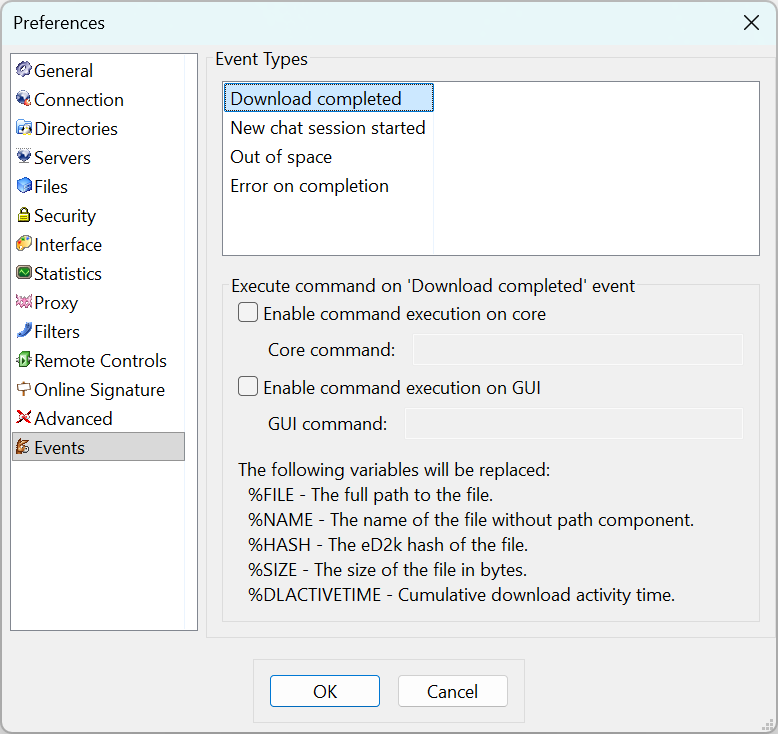Click the GUI command input field

(574, 423)
